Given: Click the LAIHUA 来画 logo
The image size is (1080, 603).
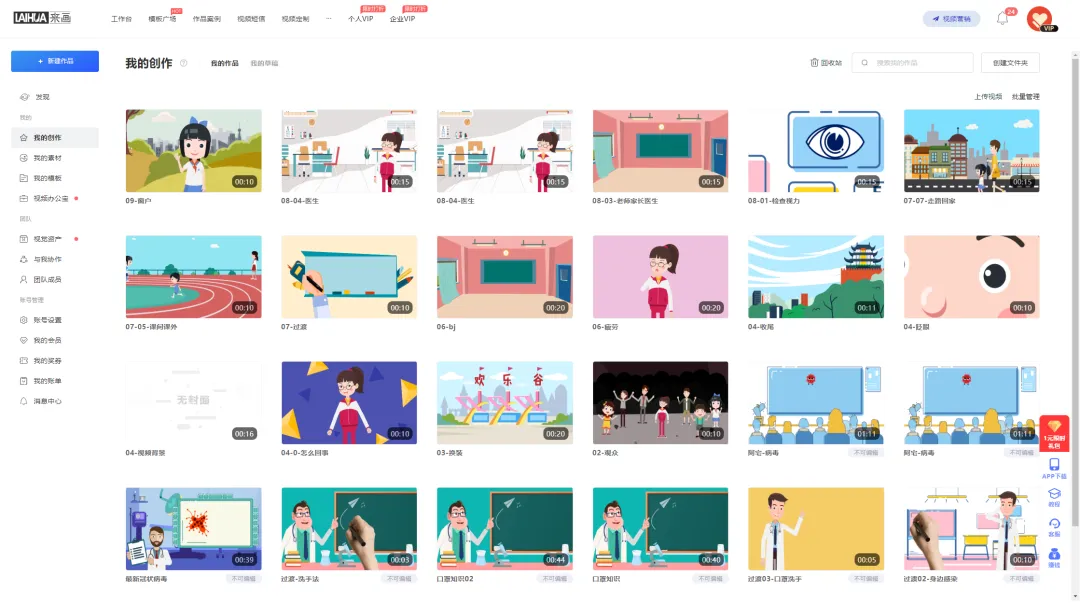Looking at the screenshot, I should 42,18.
